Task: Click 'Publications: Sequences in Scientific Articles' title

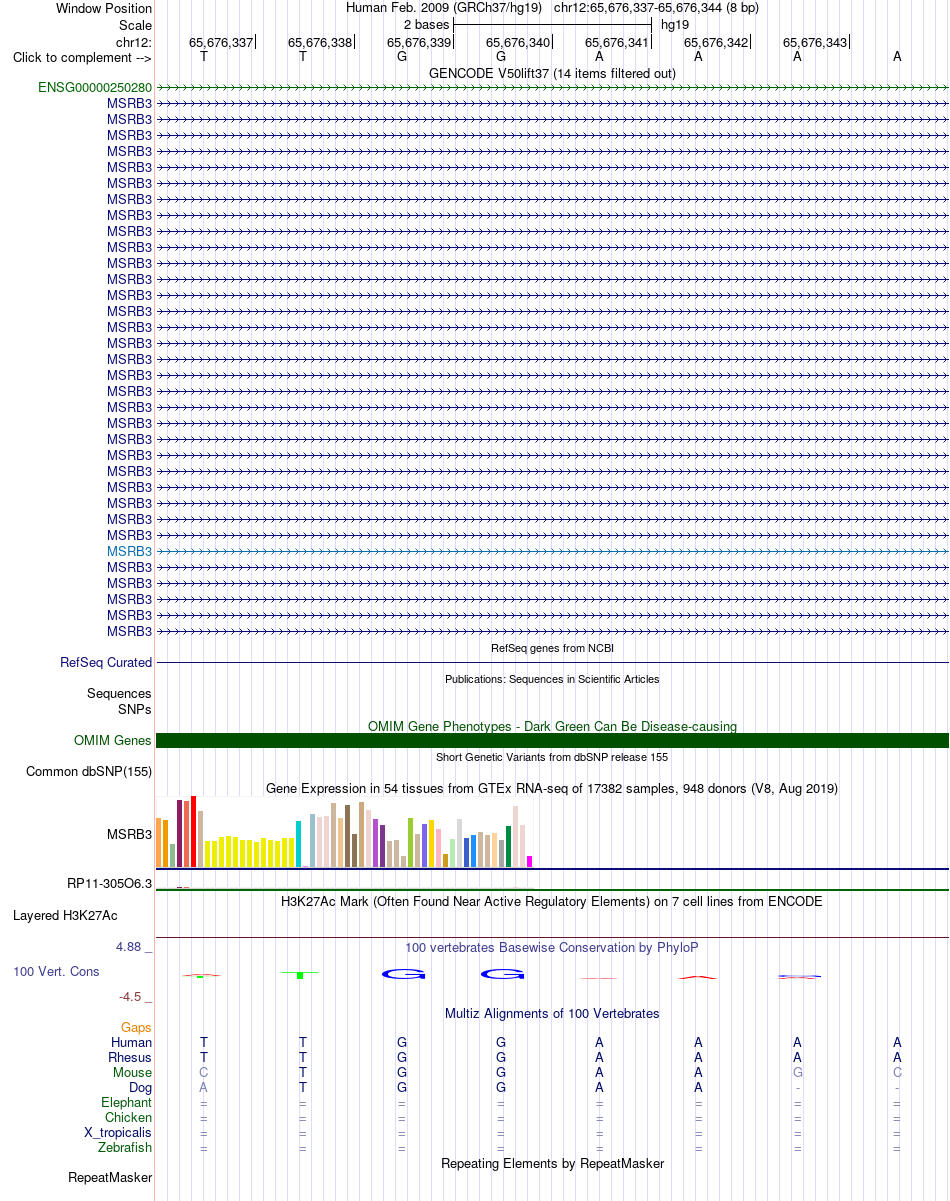Action: pos(552,679)
